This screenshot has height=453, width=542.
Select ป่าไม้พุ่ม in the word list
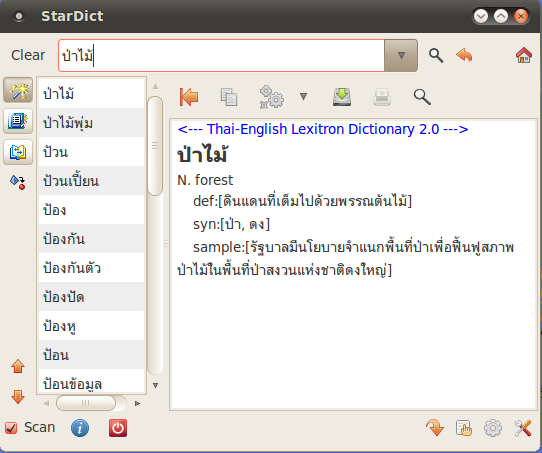(x=91, y=123)
